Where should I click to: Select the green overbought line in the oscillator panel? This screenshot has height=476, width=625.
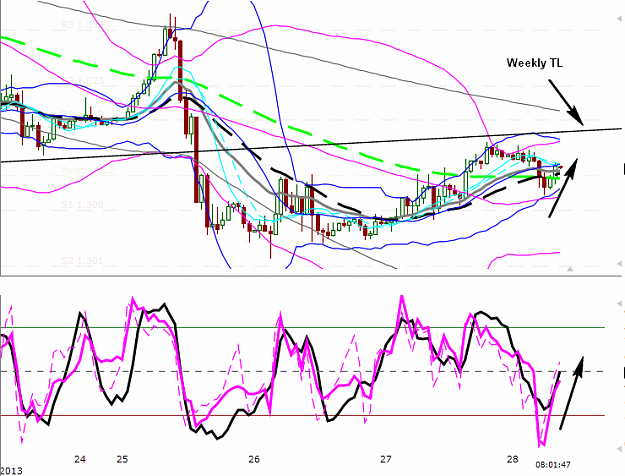point(303,328)
